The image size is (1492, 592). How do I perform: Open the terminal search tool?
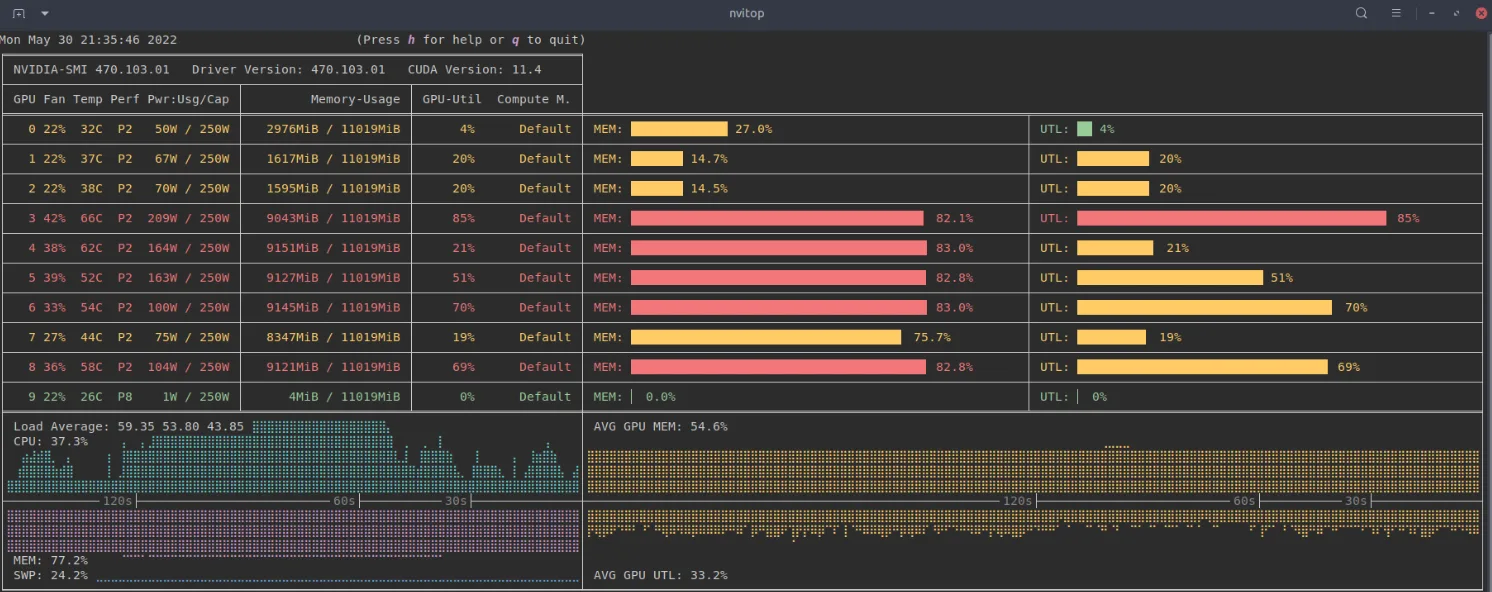click(1361, 13)
